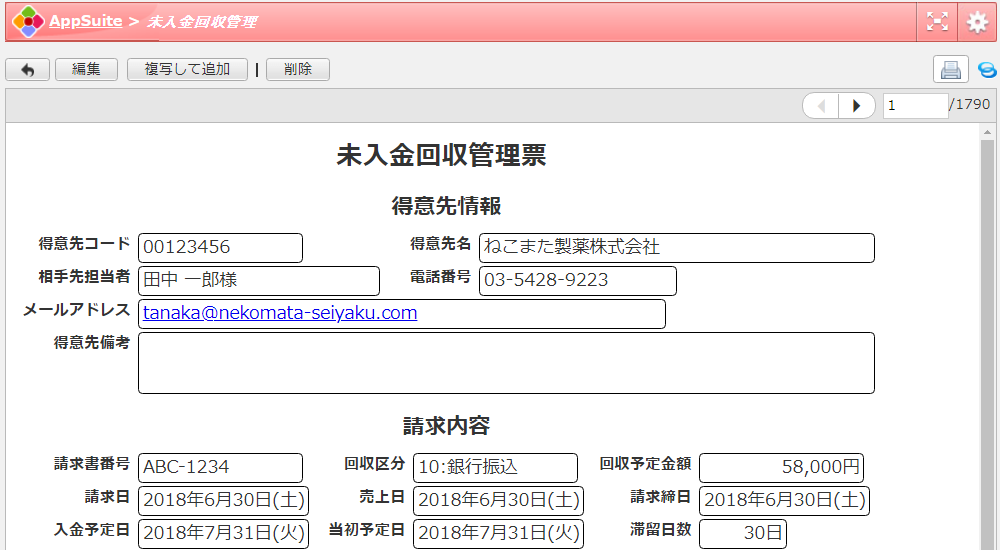Image resolution: width=1000 pixels, height=550 pixels.
Task: Click the 請求日 date field
Action: pyautogui.click(x=223, y=500)
